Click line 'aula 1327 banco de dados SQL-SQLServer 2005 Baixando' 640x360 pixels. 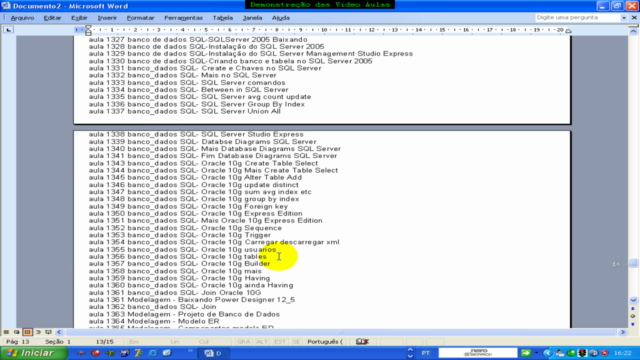coord(198,40)
